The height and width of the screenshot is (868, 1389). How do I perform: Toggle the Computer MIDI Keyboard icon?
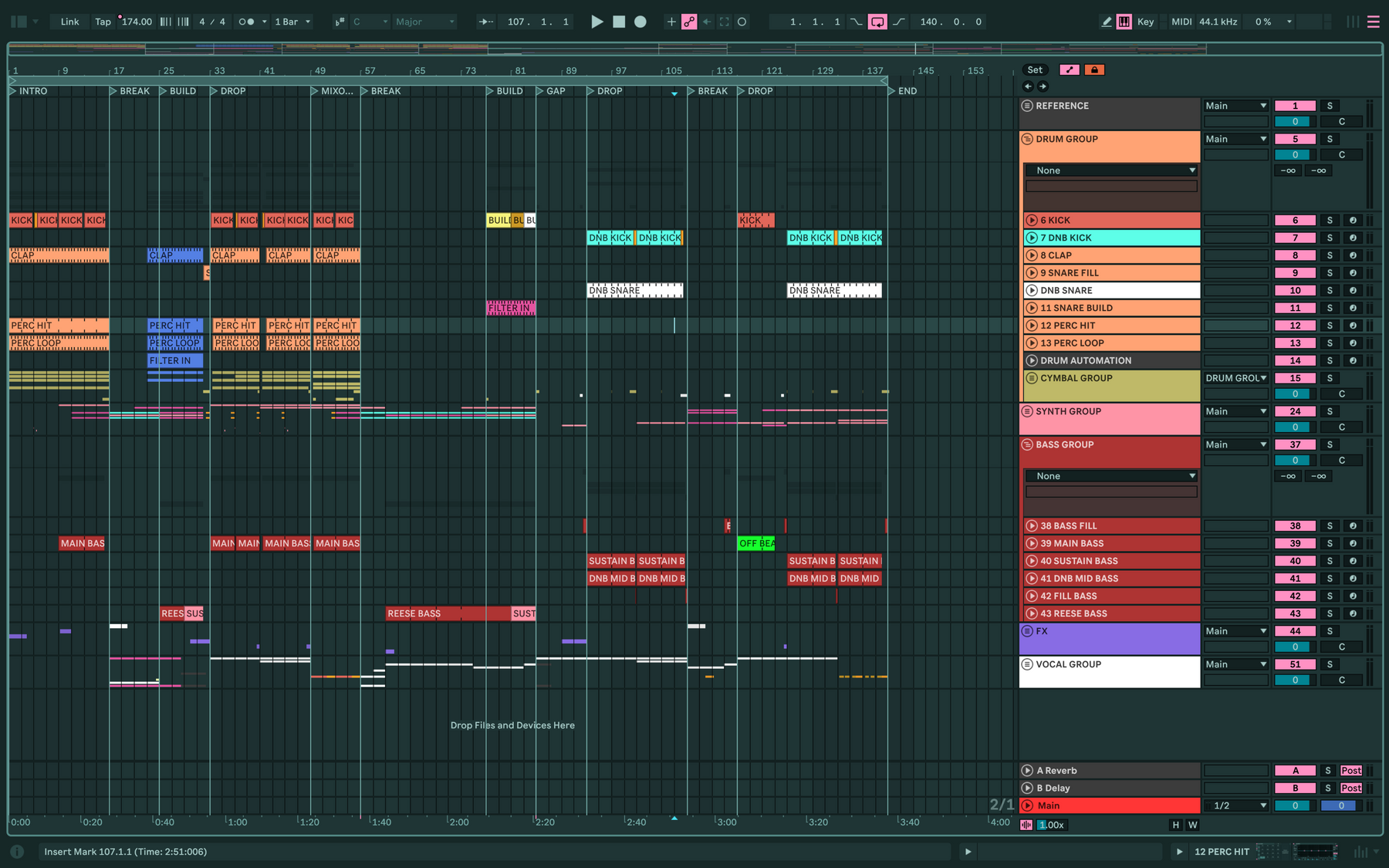[x=1124, y=22]
